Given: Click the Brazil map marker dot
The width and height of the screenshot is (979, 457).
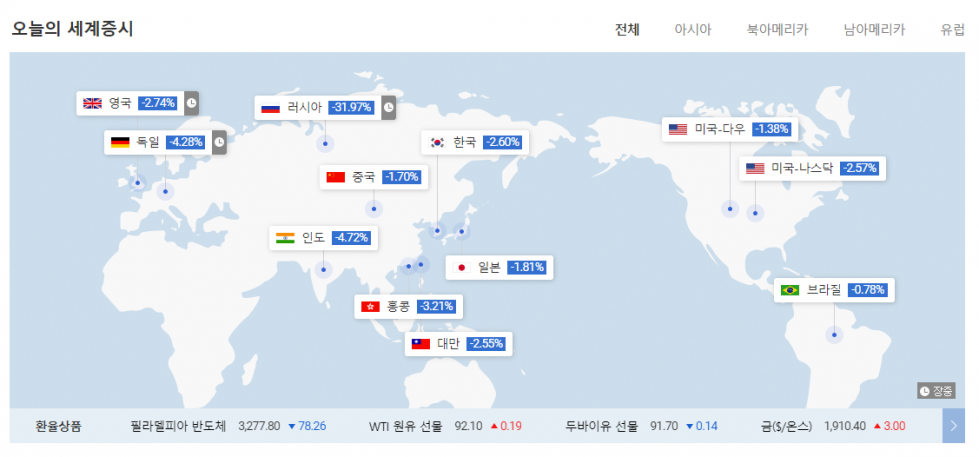Looking at the screenshot, I should [834, 335].
